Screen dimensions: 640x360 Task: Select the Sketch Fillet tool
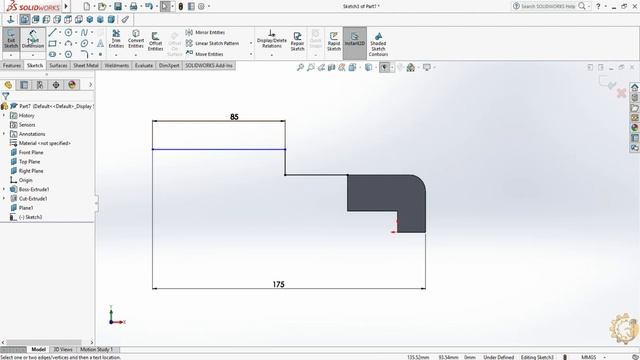84,54
